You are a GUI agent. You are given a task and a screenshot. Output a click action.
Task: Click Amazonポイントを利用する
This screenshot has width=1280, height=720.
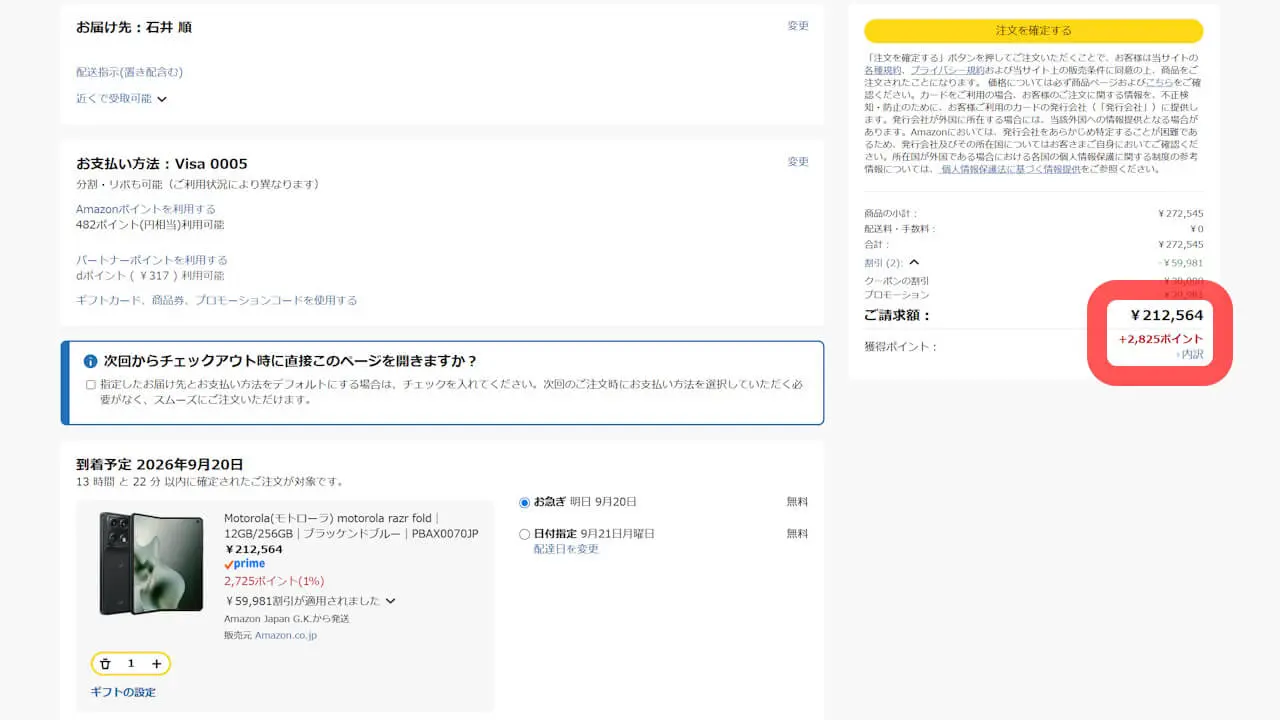coord(146,209)
